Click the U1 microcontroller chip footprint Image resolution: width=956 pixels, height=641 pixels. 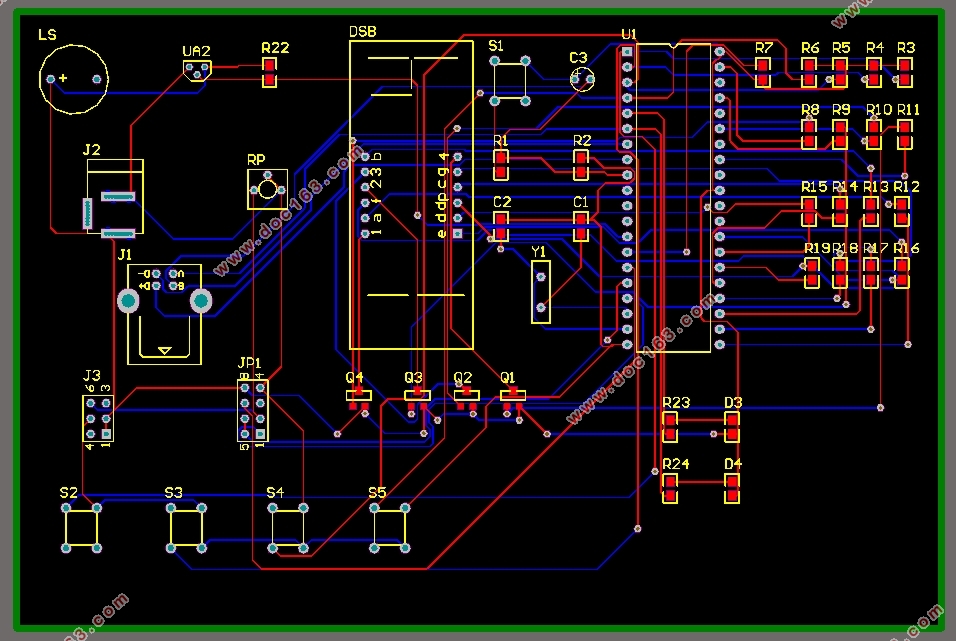point(673,198)
